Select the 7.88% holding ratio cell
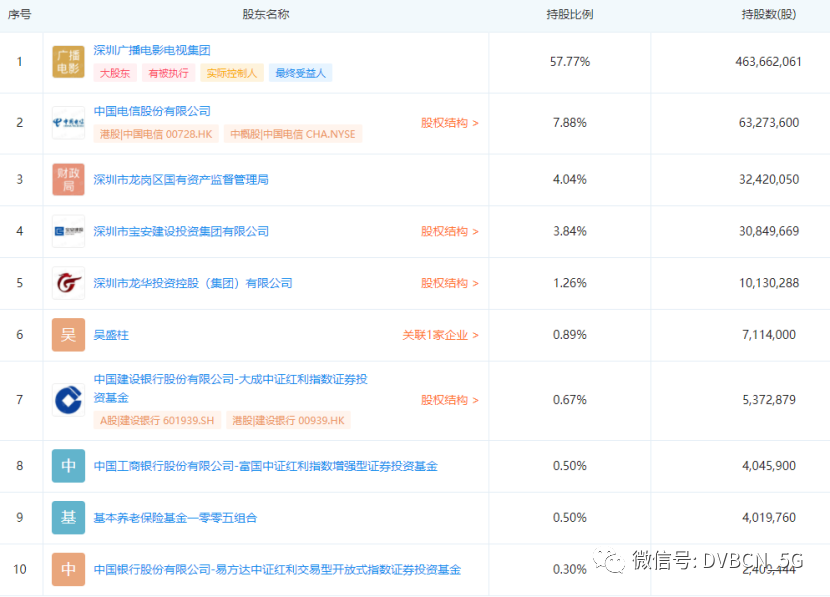The width and height of the screenshot is (830, 597). [x=570, y=123]
